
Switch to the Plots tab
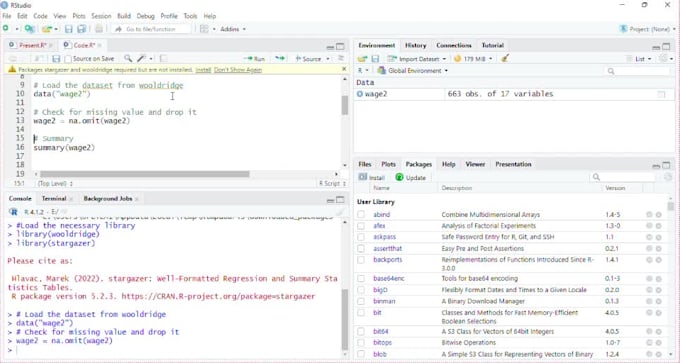tap(388, 164)
